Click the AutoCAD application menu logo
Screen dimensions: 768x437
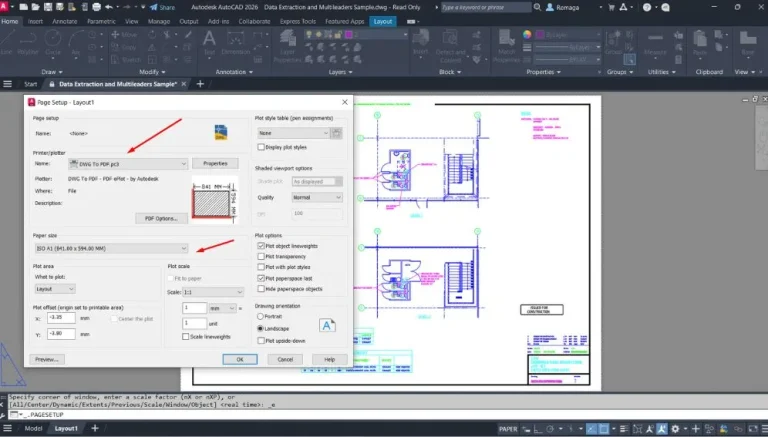[x=4, y=7]
